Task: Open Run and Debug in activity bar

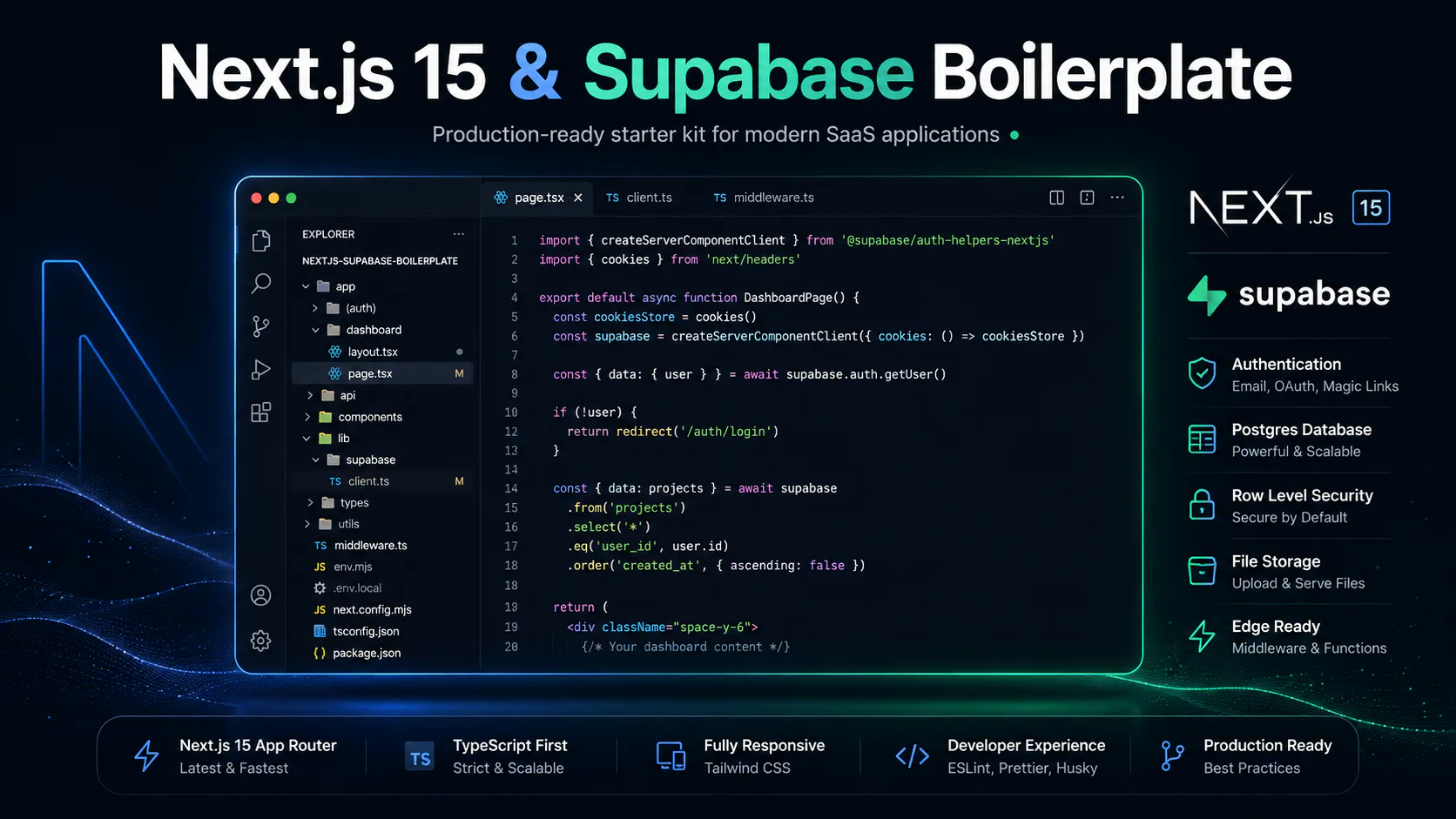Action: point(261,369)
